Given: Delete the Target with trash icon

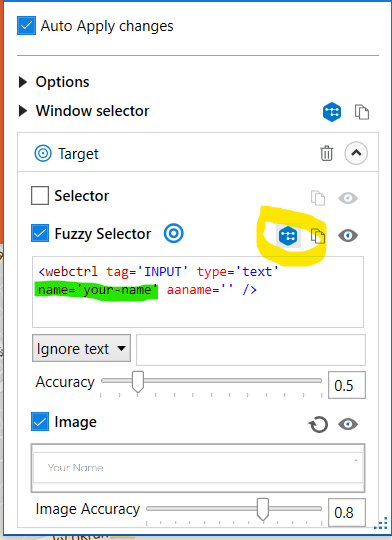Looking at the screenshot, I should click(x=327, y=153).
